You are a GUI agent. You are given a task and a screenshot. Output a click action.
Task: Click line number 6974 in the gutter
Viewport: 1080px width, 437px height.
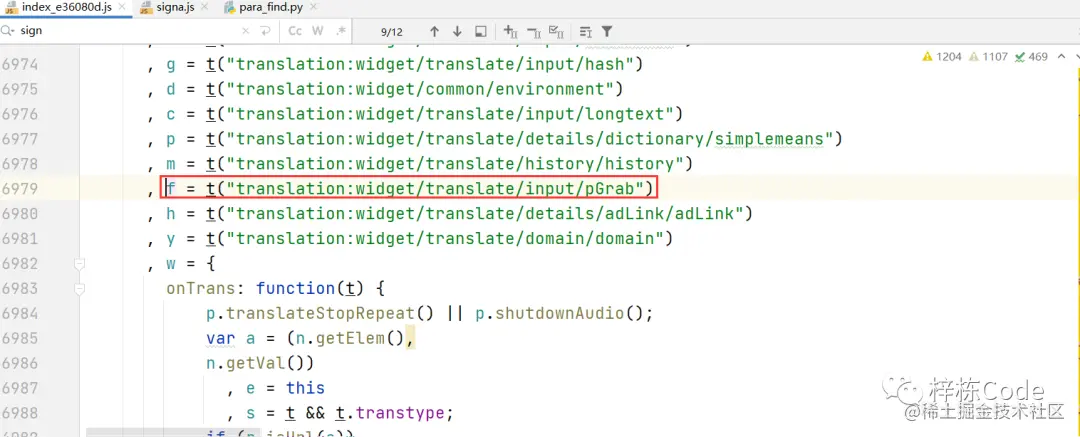point(20,64)
